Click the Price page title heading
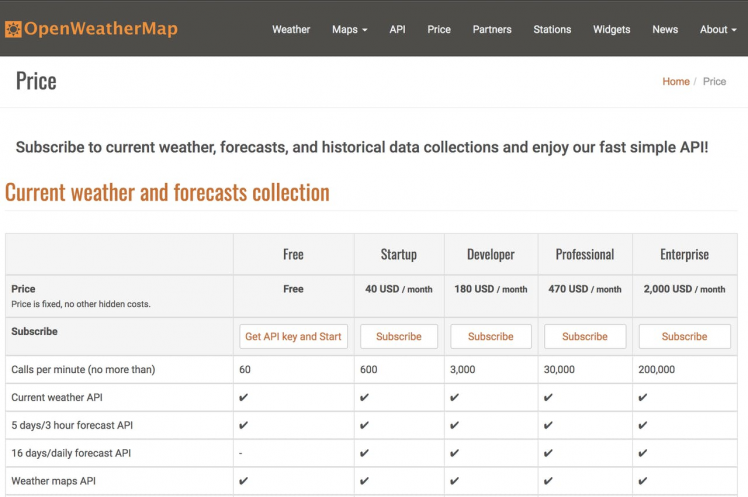This screenshot has width=748, height=497. [x=36, y=81]
